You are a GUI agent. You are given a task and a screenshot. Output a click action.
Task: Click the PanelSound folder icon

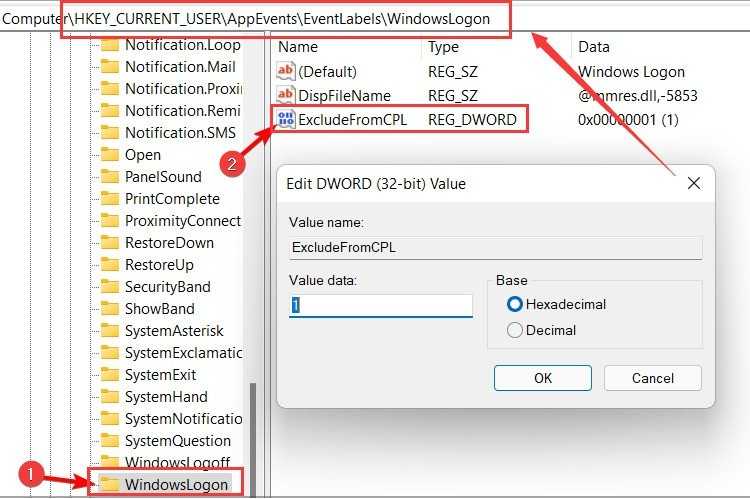click(x=109, y=177)
